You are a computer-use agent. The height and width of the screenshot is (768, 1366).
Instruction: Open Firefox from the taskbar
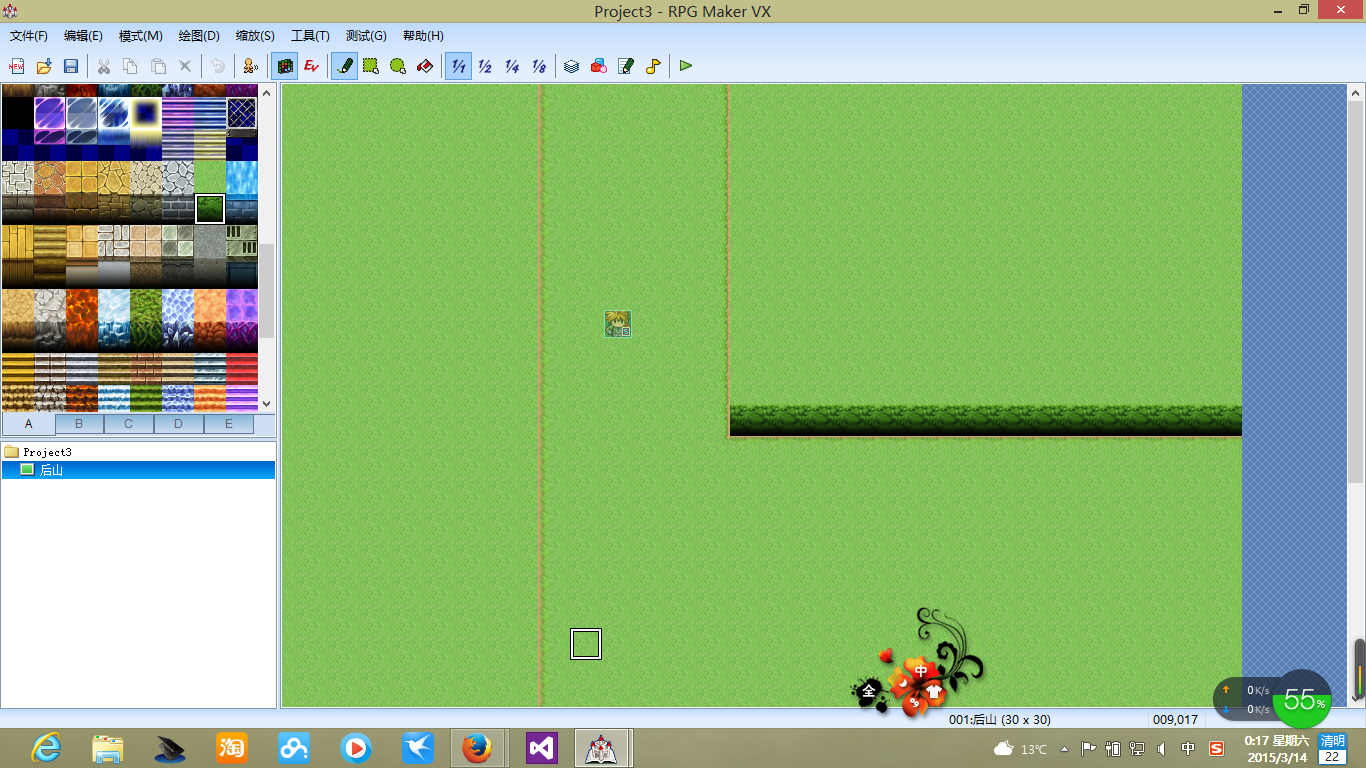pyautogui.click(x=478, y=747)
